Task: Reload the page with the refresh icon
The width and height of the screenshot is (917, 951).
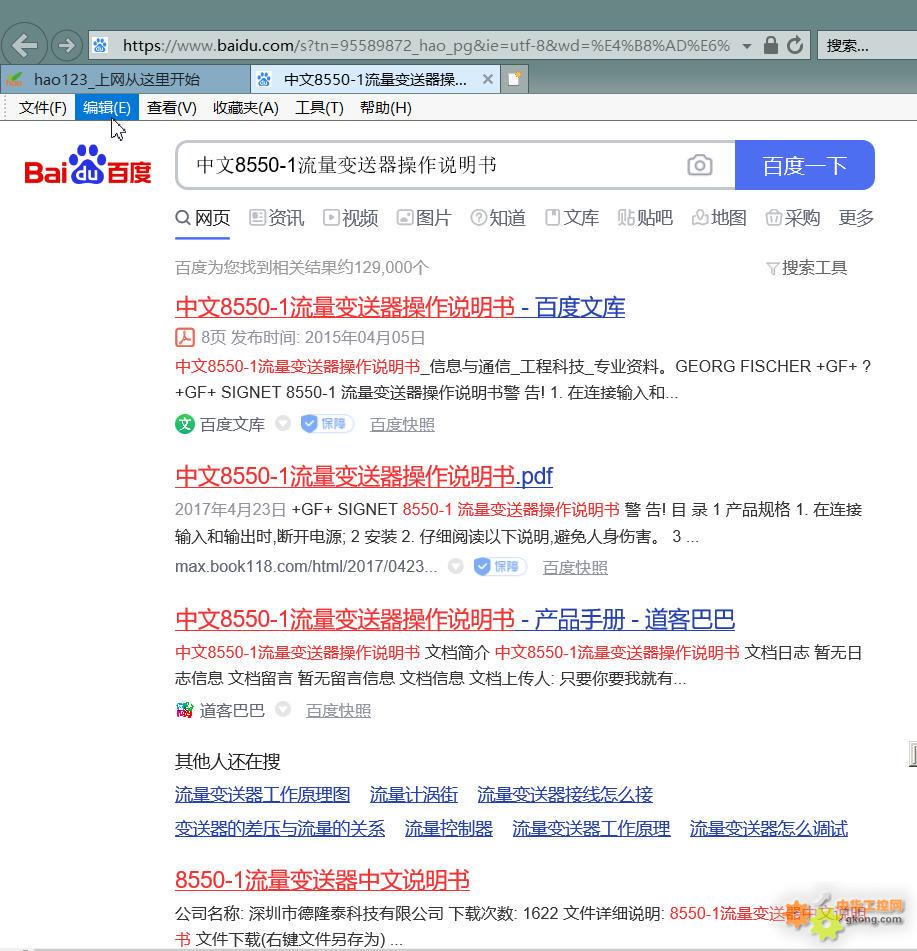Action: click(794, 45)
